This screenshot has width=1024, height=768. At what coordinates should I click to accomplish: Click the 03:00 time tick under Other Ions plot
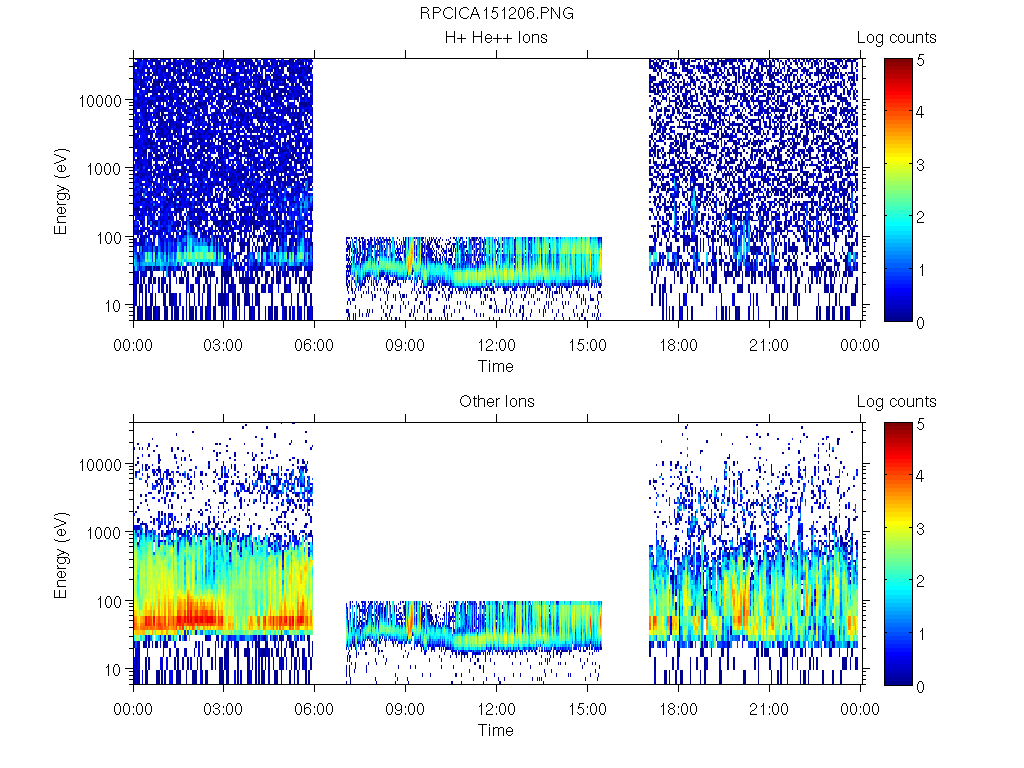[x=223, y=709]
